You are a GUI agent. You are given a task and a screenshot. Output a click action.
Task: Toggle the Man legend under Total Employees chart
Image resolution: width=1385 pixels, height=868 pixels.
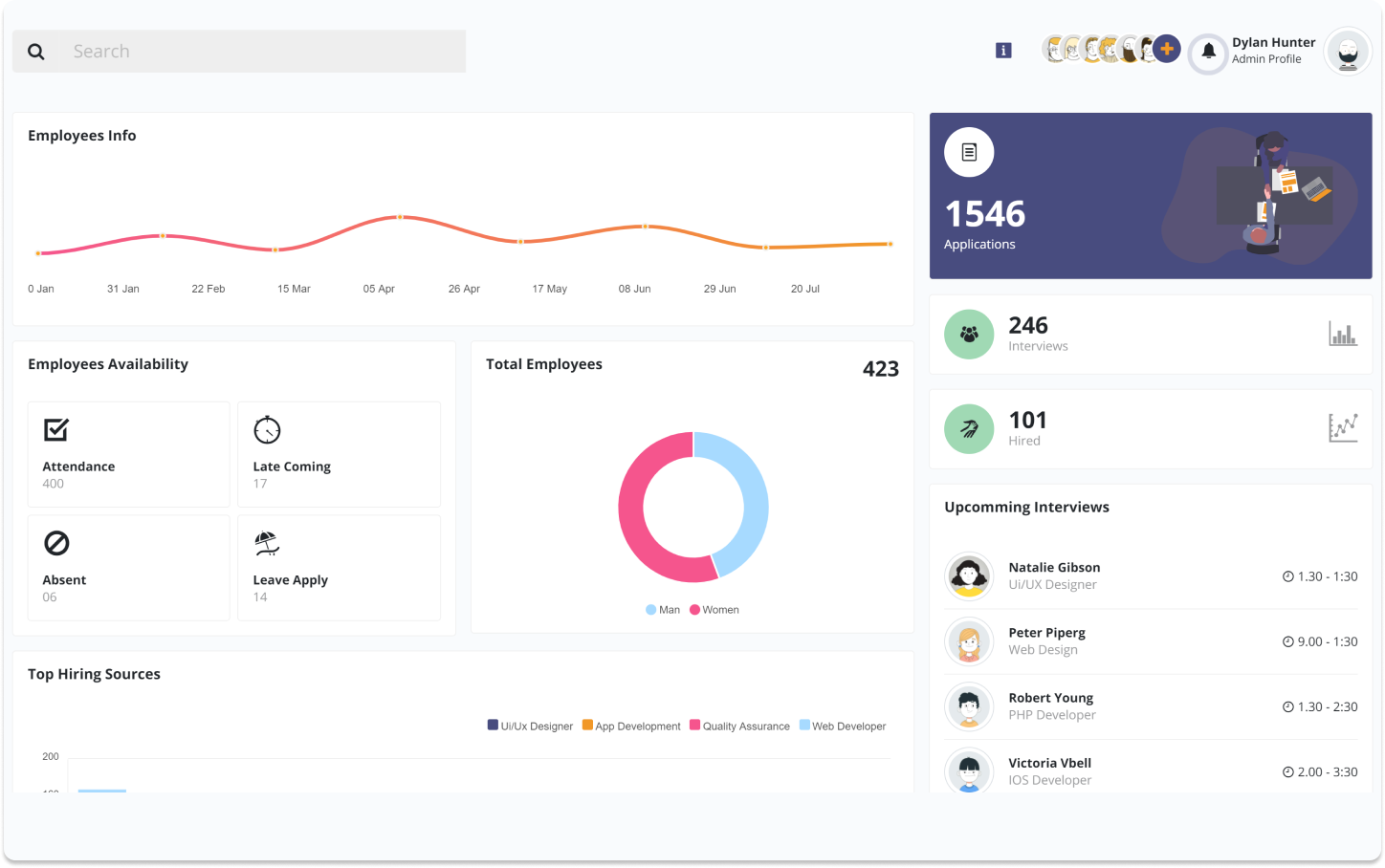[662, 609]
